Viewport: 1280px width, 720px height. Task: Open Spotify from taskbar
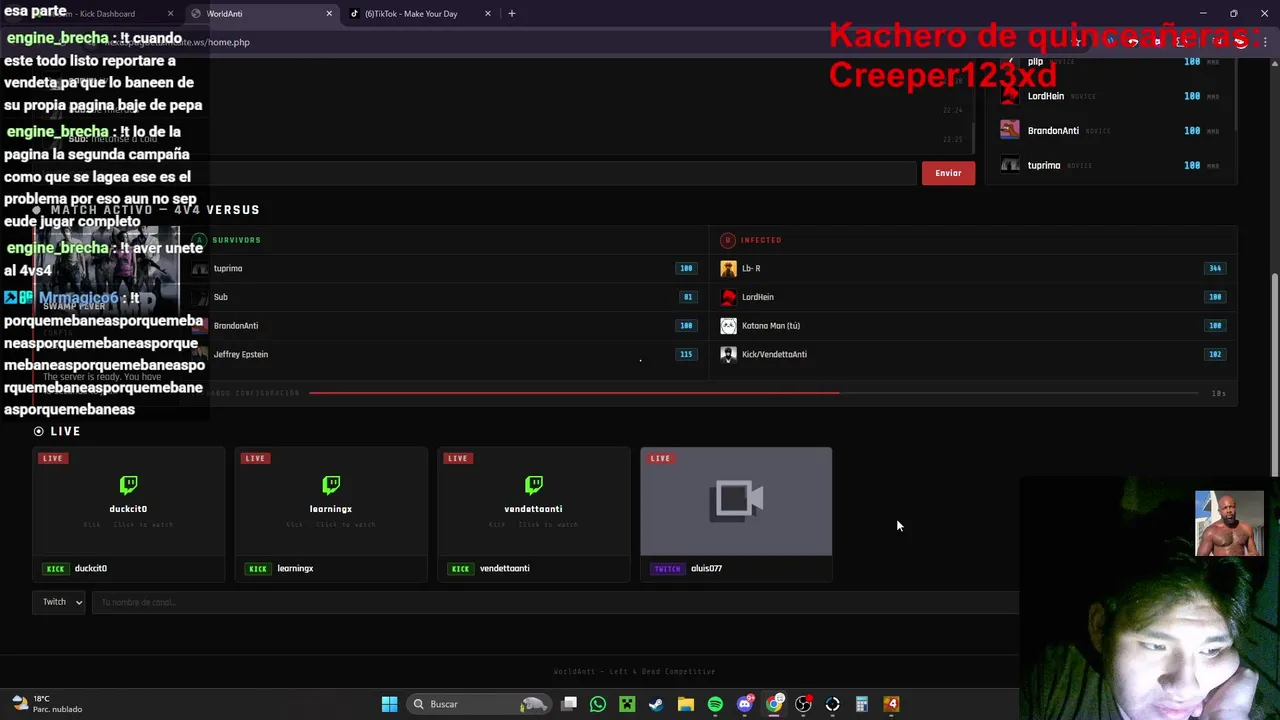[715, 704]
